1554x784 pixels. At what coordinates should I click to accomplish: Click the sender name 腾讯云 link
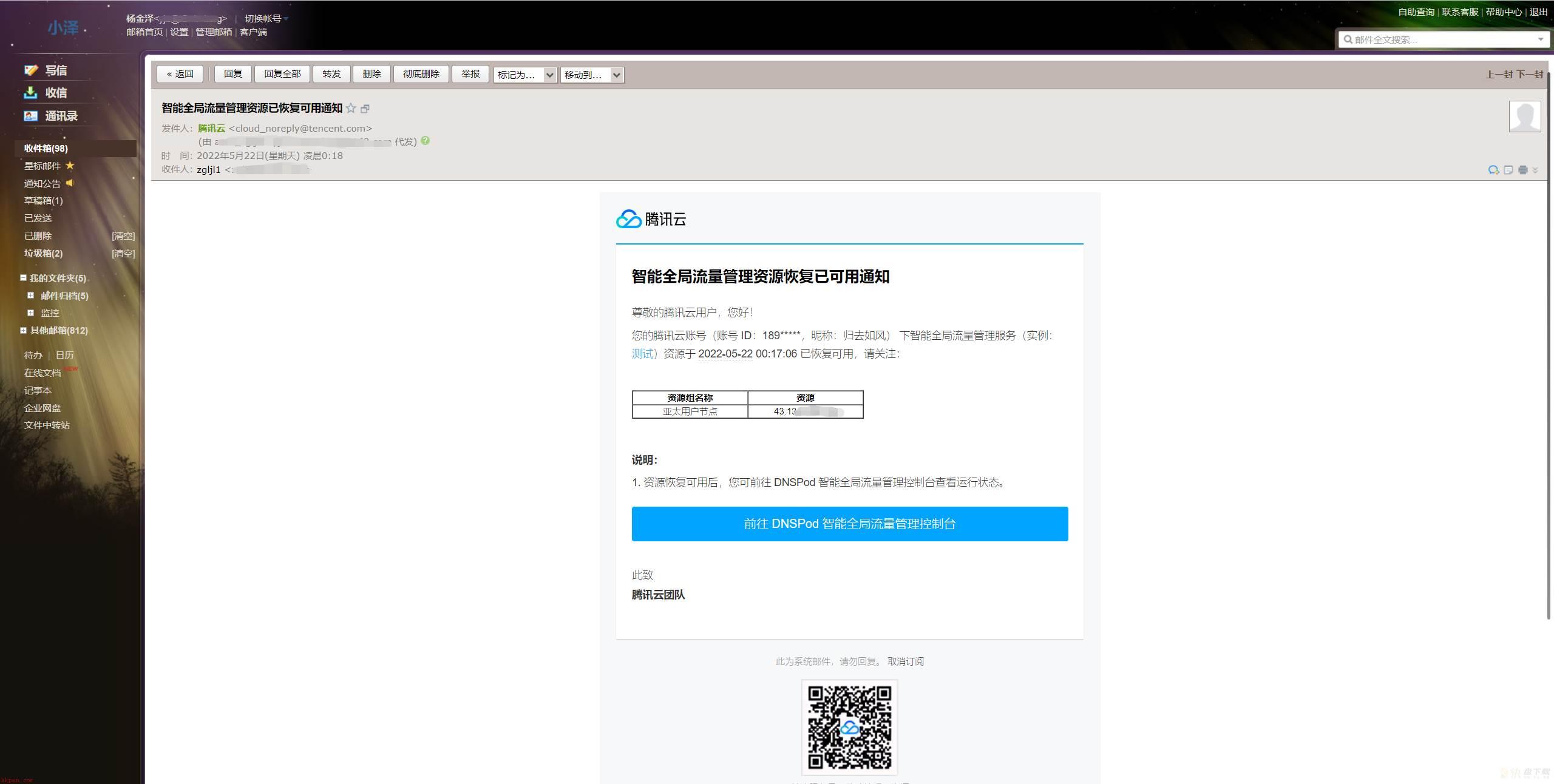[x=211, y=128]
